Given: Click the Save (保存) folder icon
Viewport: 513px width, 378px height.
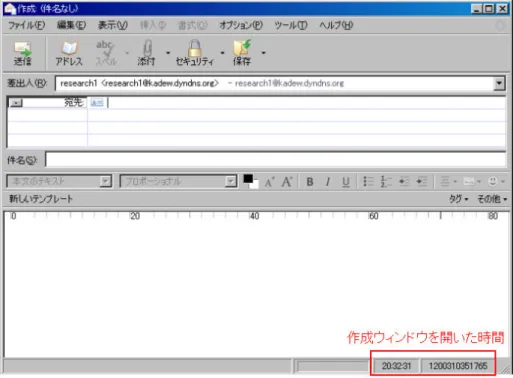Looking at the screenshot, I should coord(242,53).
